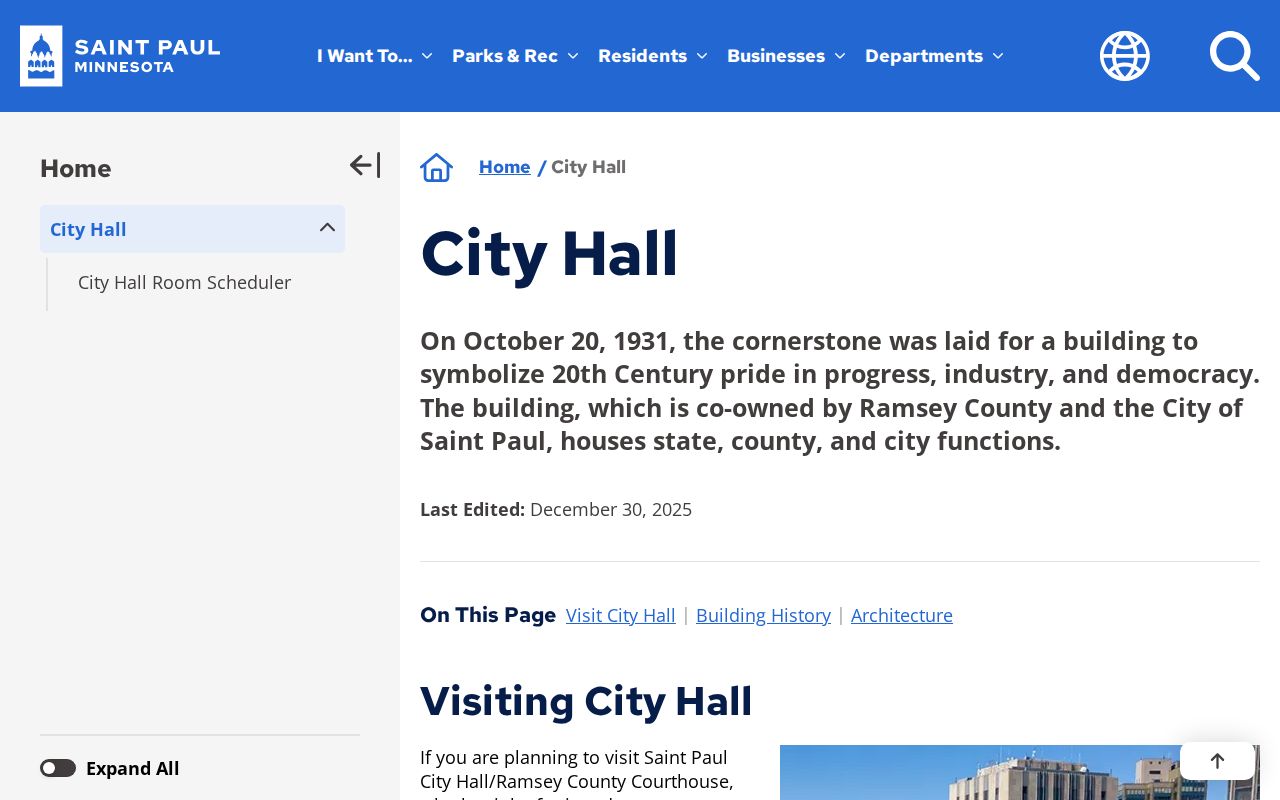Click the Visiting City Hall heading
The width and height of the screenshot is (1280, 800).
(586, 701)
